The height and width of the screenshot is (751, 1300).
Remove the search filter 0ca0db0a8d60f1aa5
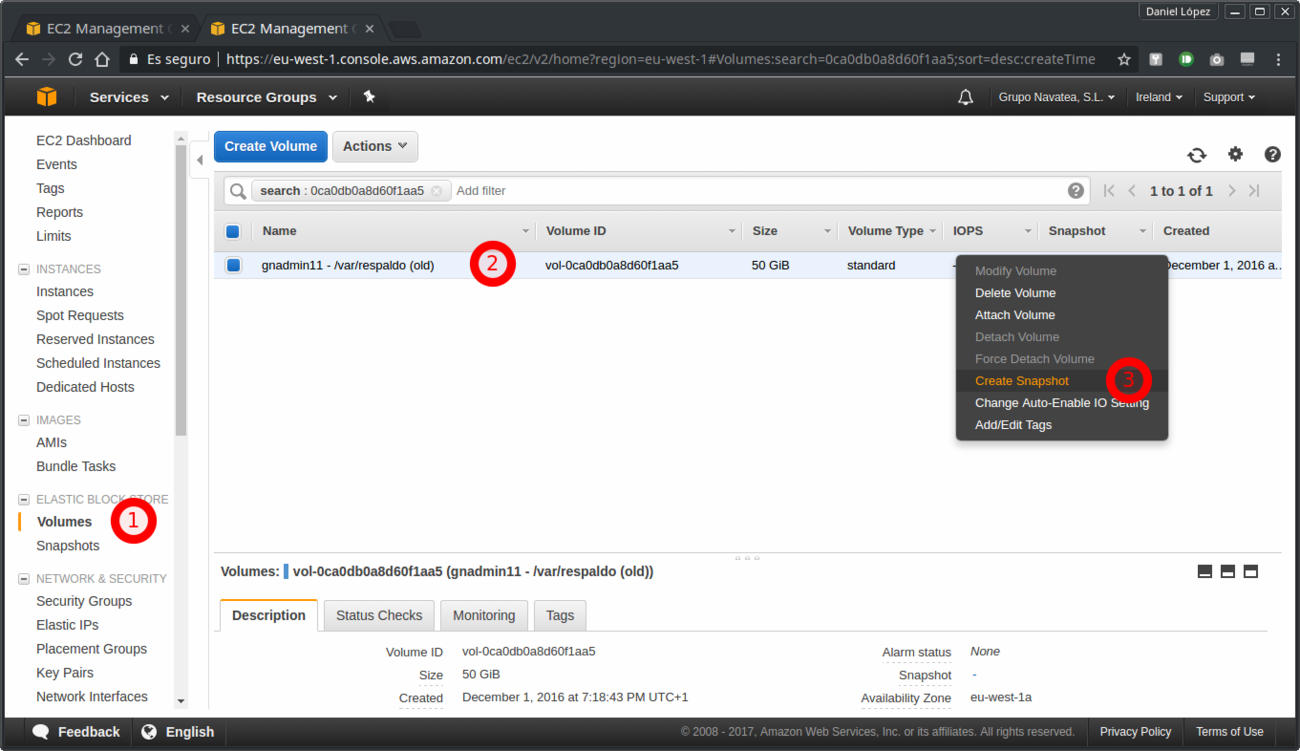coord(436,191)
